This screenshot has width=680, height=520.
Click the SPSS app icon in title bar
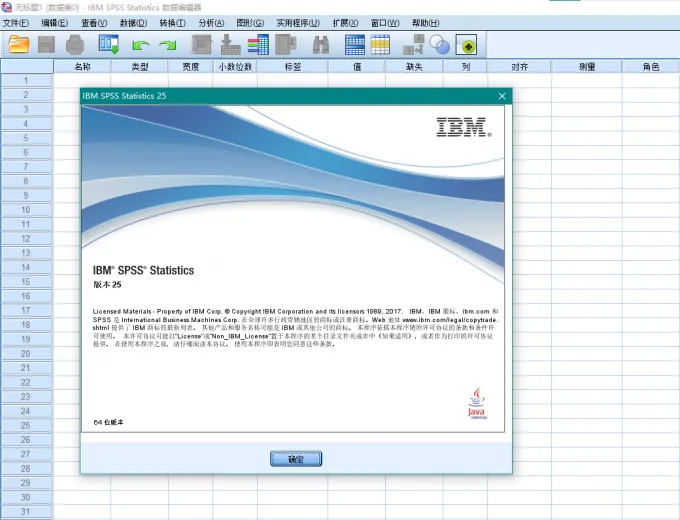(7, 7)
